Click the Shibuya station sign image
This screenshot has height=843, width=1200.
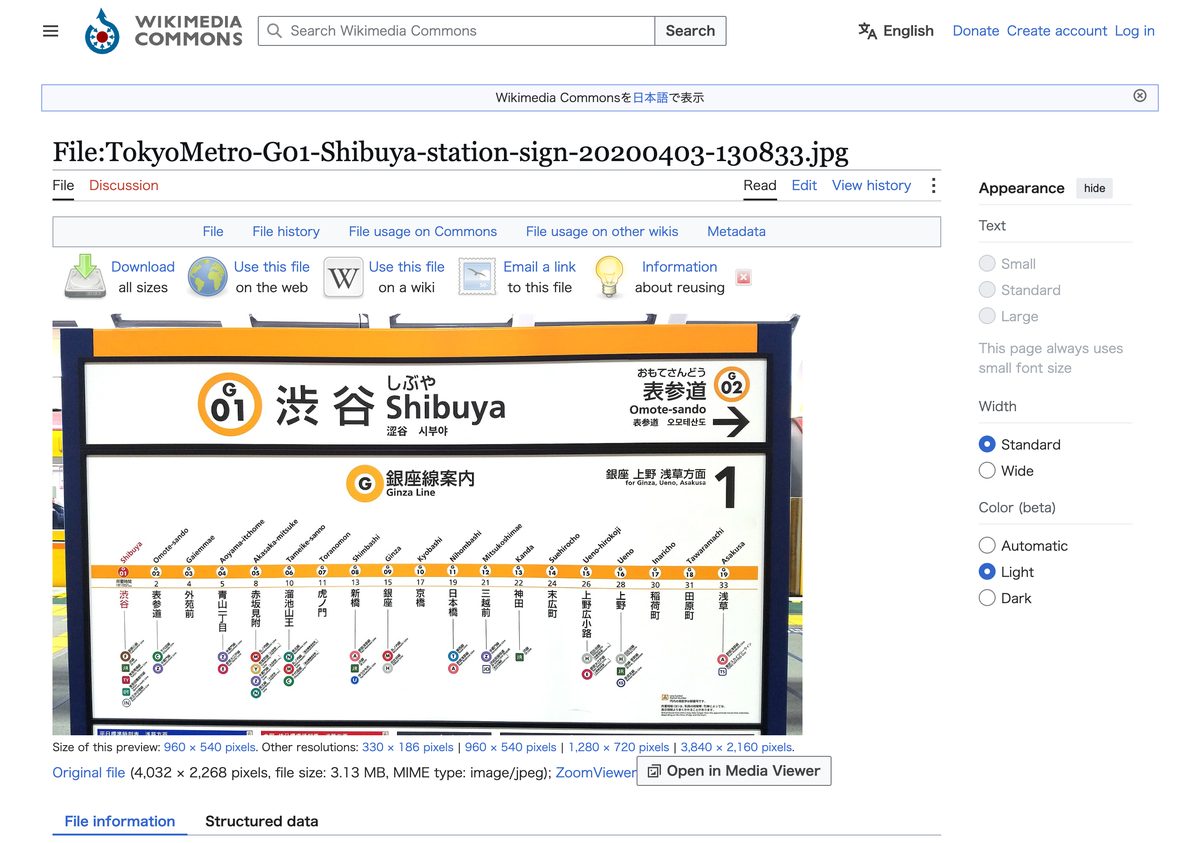[x=427, y=524]
